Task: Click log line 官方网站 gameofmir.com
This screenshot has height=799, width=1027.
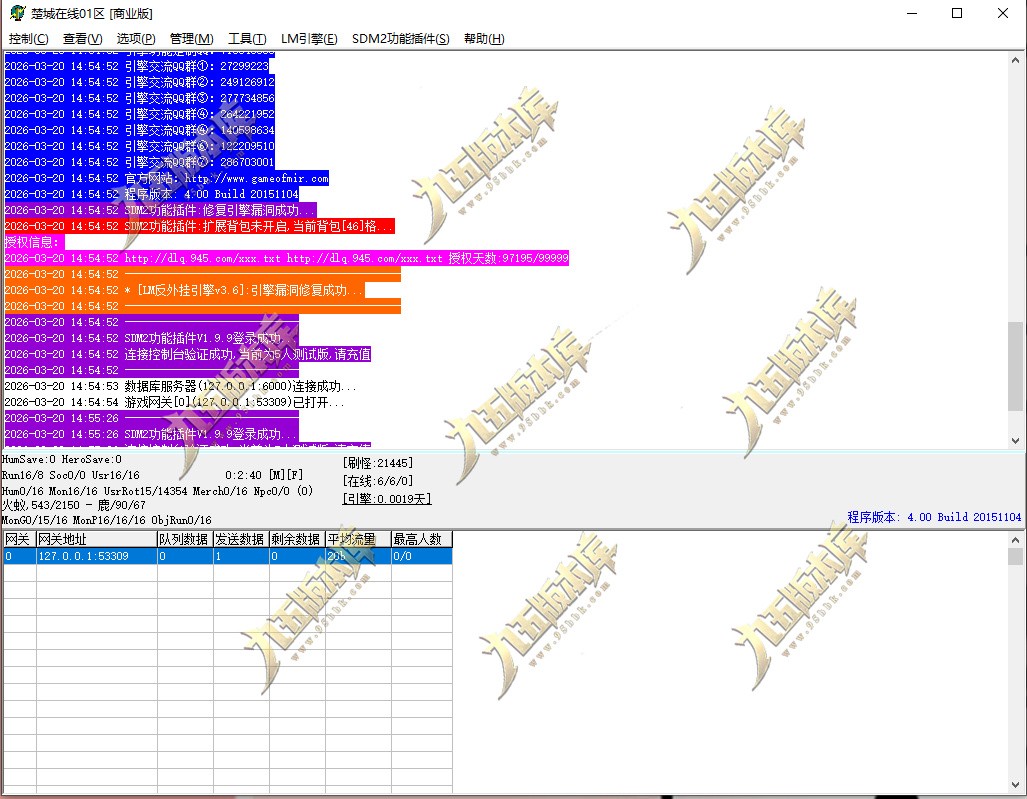Action: click(x=166, y=178)
